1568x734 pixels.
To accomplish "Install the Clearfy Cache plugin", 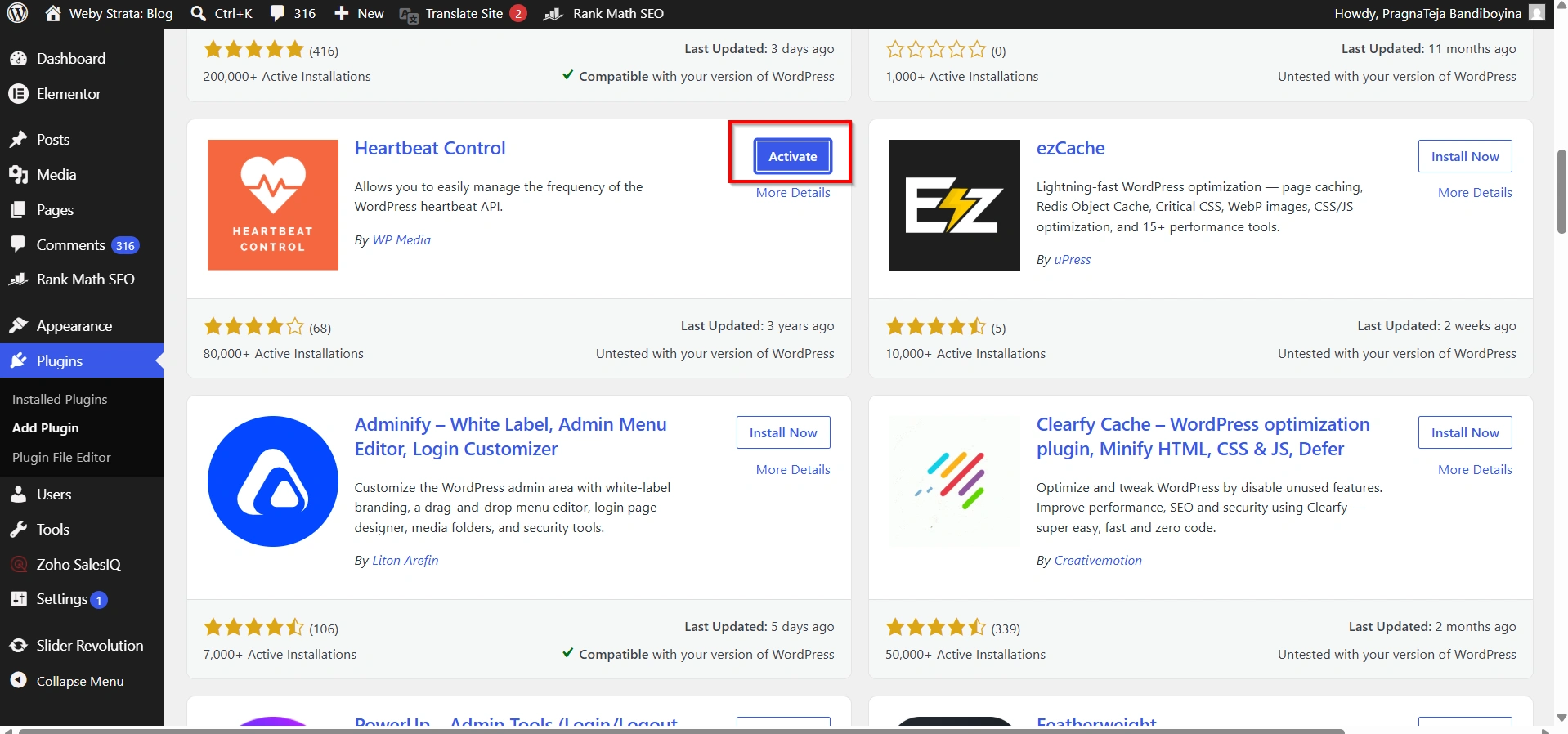I will [x=1465, y=432].
